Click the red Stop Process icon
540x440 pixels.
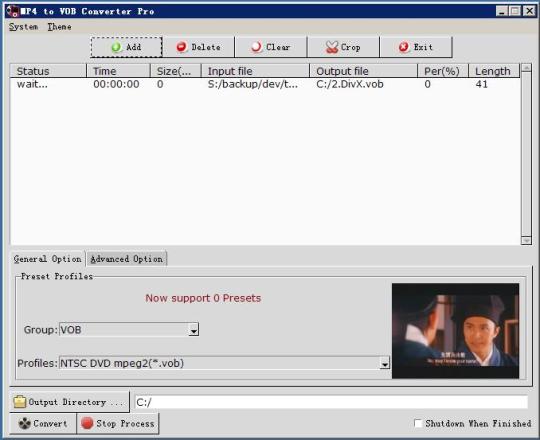(x=87, y=423)
